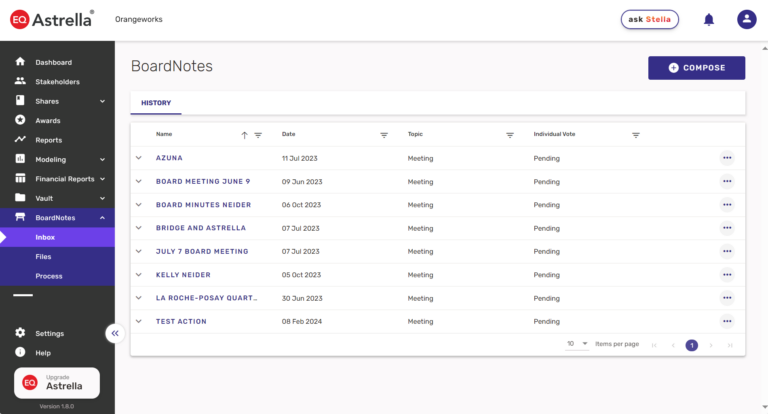The image size is (768, 414).
Task: Click the Compose button
Action: (696, 68)
